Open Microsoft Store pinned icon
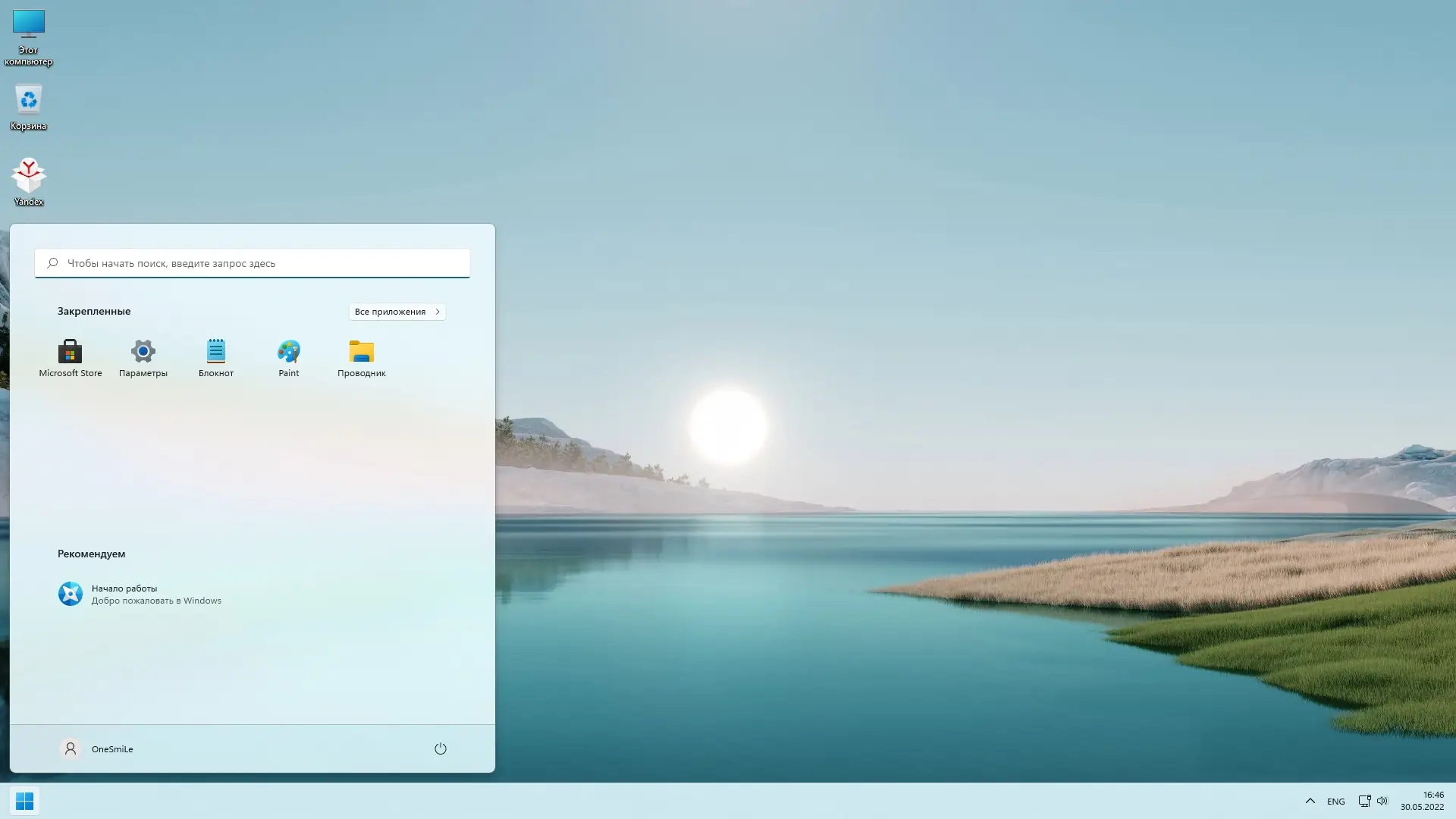 70,356
